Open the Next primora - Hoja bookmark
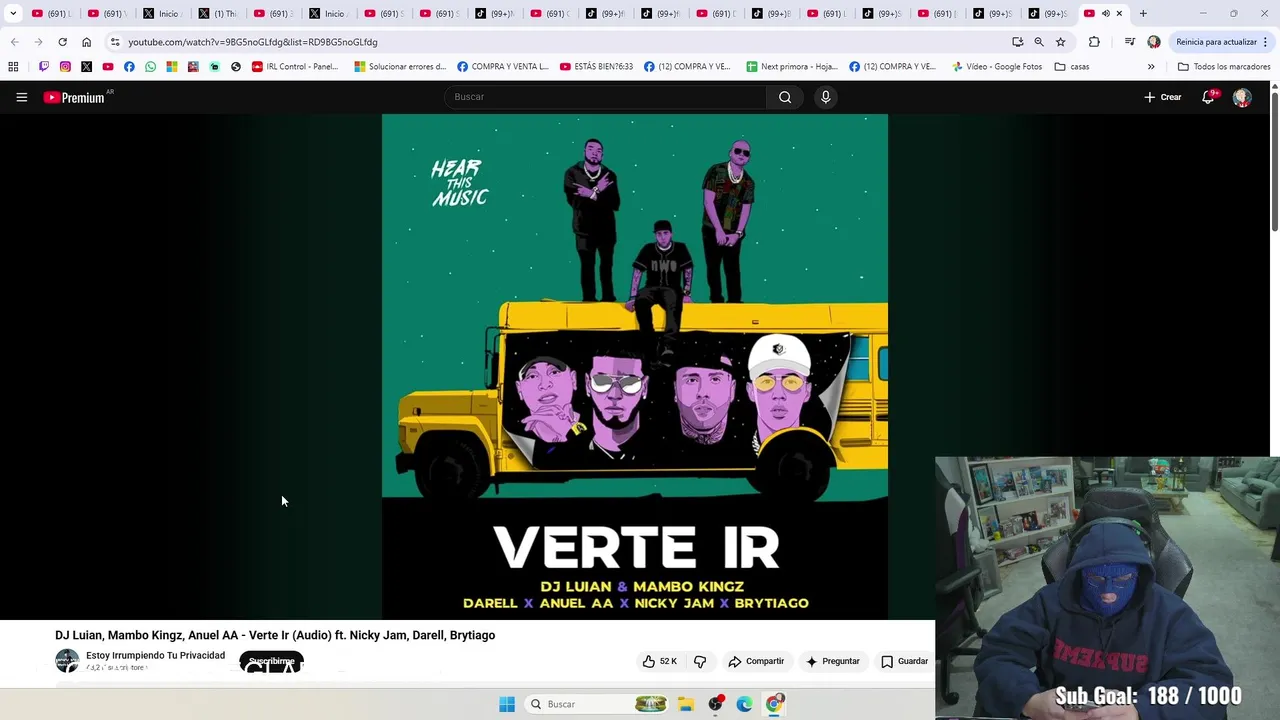 click(x=792, y=67)
